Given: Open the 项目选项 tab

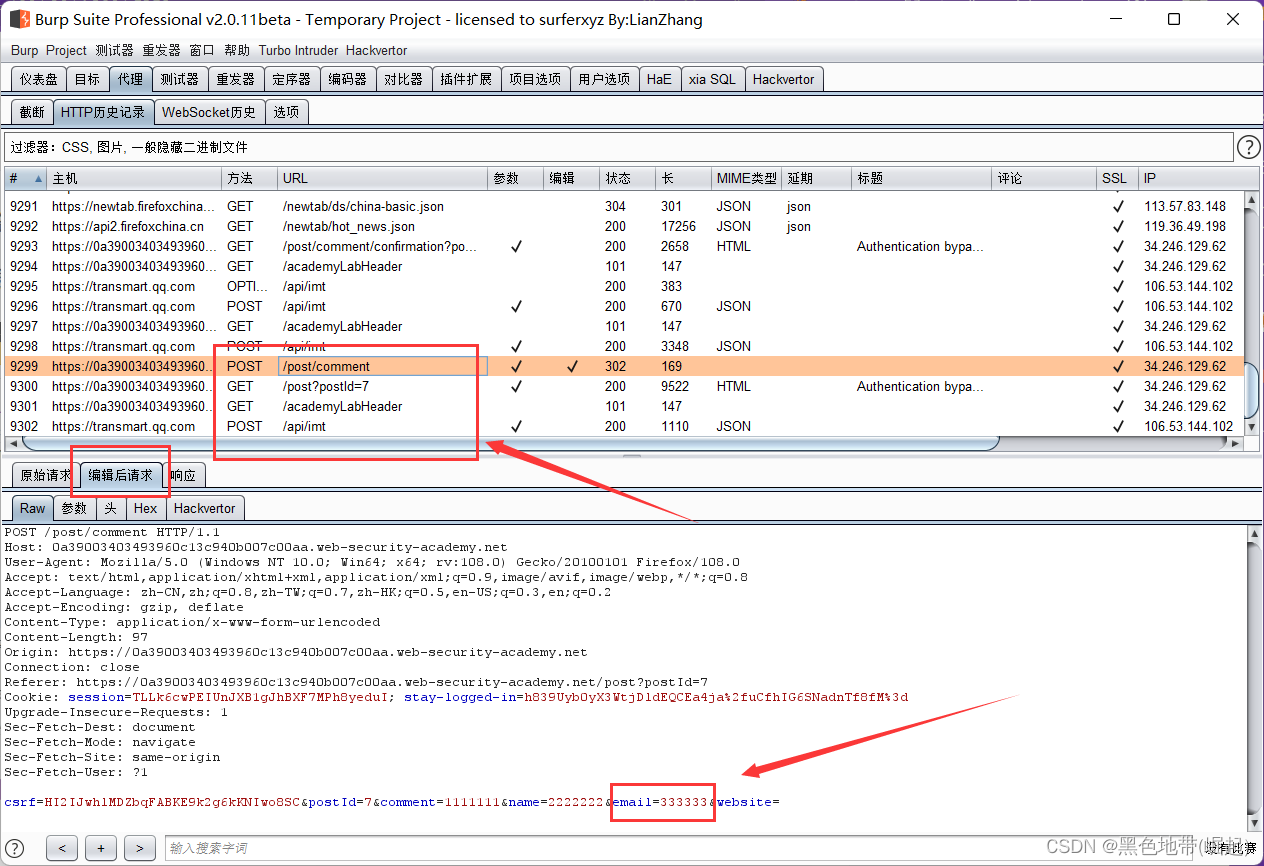Looking at the screenshot, I should (x=535, y=79).
